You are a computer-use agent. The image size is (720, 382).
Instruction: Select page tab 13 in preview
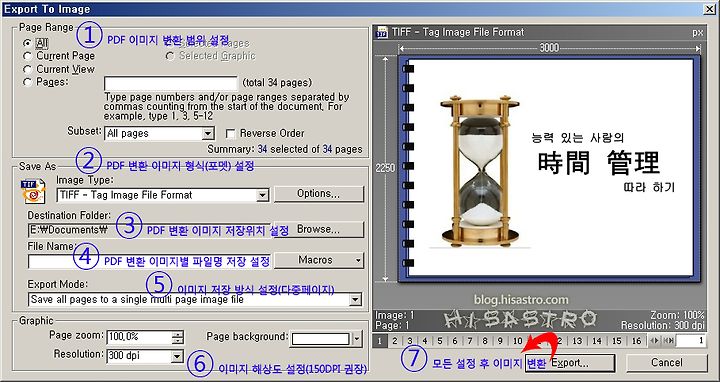tap(577, 341)
